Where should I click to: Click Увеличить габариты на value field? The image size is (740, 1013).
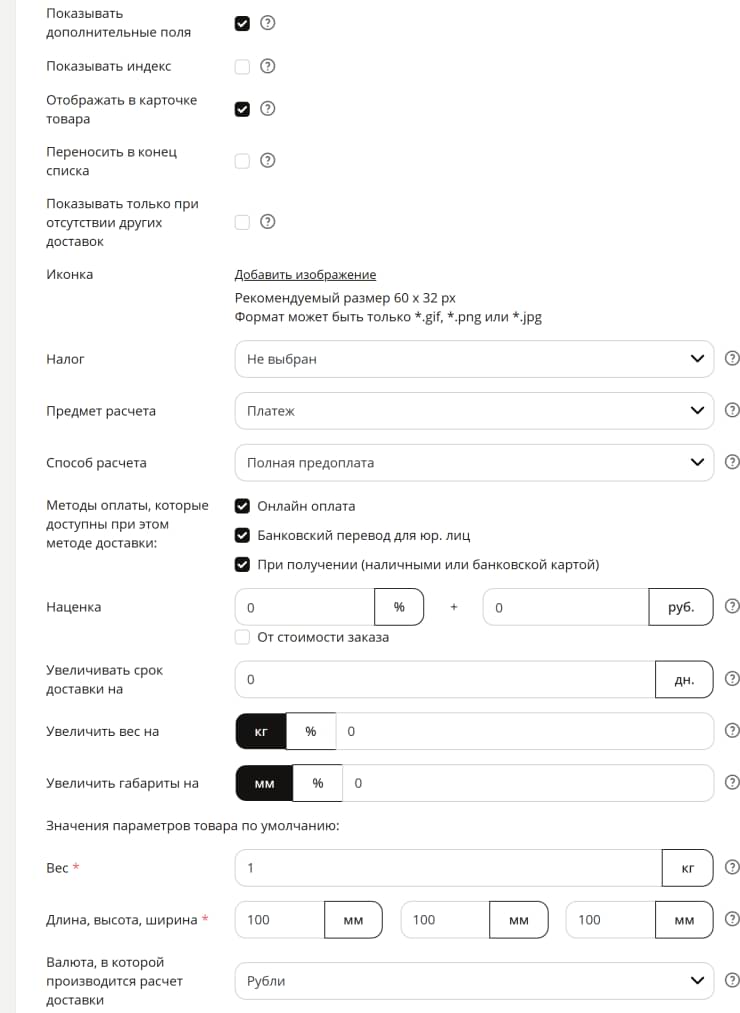(527, 783)
